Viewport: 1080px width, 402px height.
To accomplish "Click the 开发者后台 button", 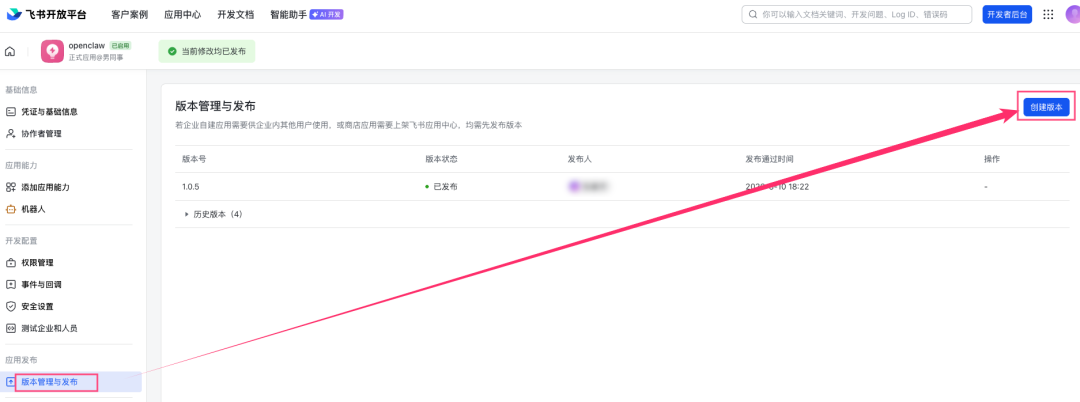I will [x=1007, y=14].
